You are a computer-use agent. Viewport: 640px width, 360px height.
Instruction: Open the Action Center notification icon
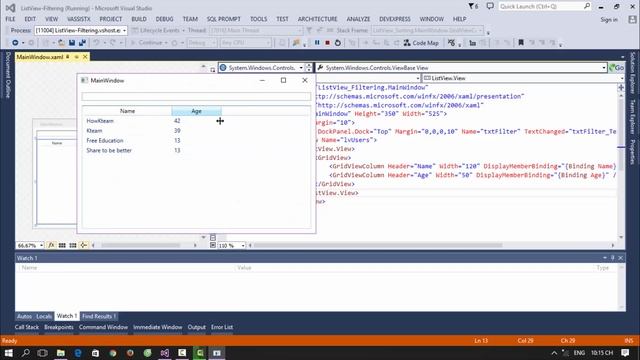625,353
